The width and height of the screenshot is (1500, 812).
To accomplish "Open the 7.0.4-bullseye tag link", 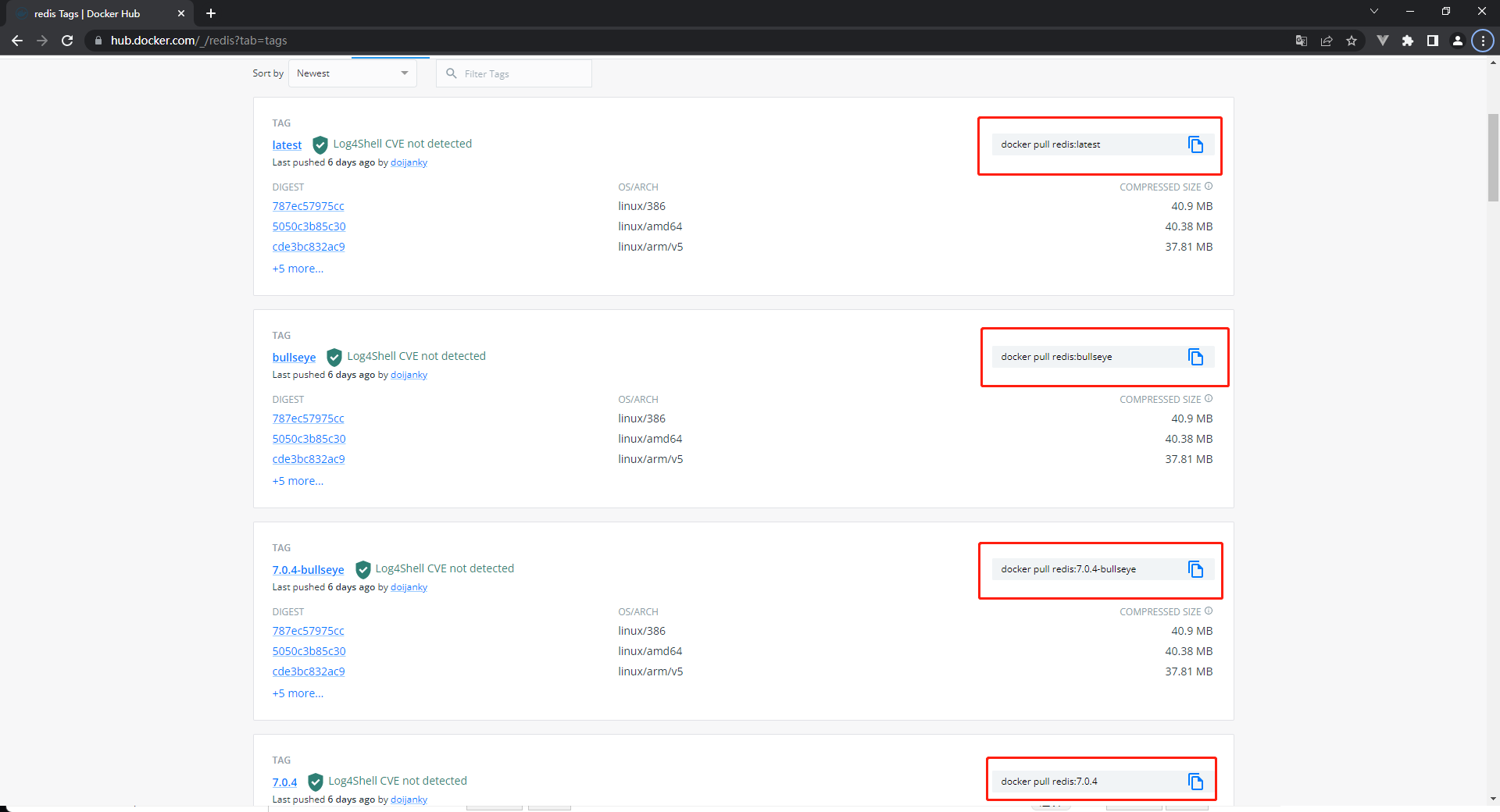I will tap(308, 570).
